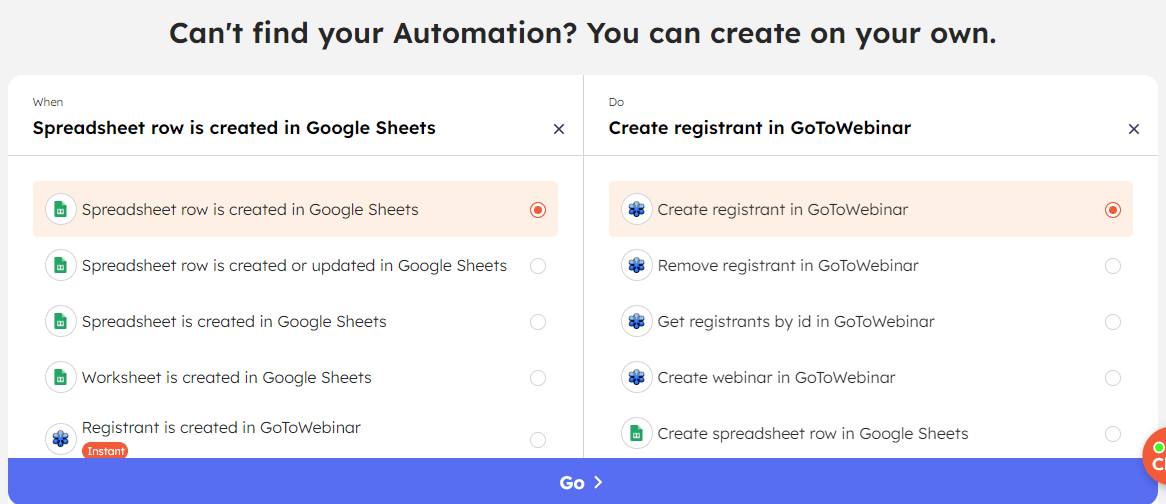
Task: Click Google Sheets icon beside 'Create spreadsheet row'
Action: tap(636, 434)
